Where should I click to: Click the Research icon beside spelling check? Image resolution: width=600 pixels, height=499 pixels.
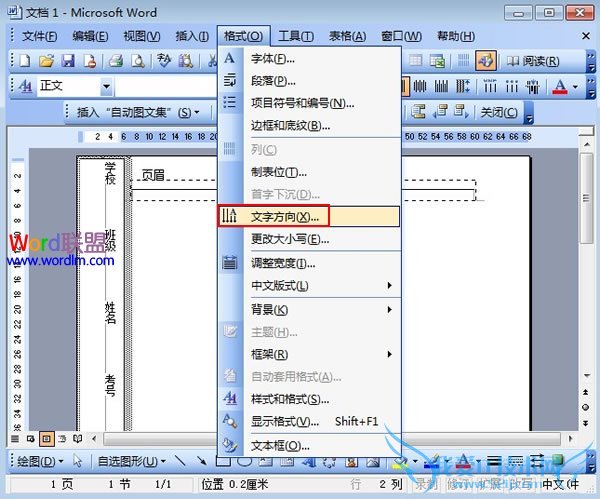click(186, 61)
